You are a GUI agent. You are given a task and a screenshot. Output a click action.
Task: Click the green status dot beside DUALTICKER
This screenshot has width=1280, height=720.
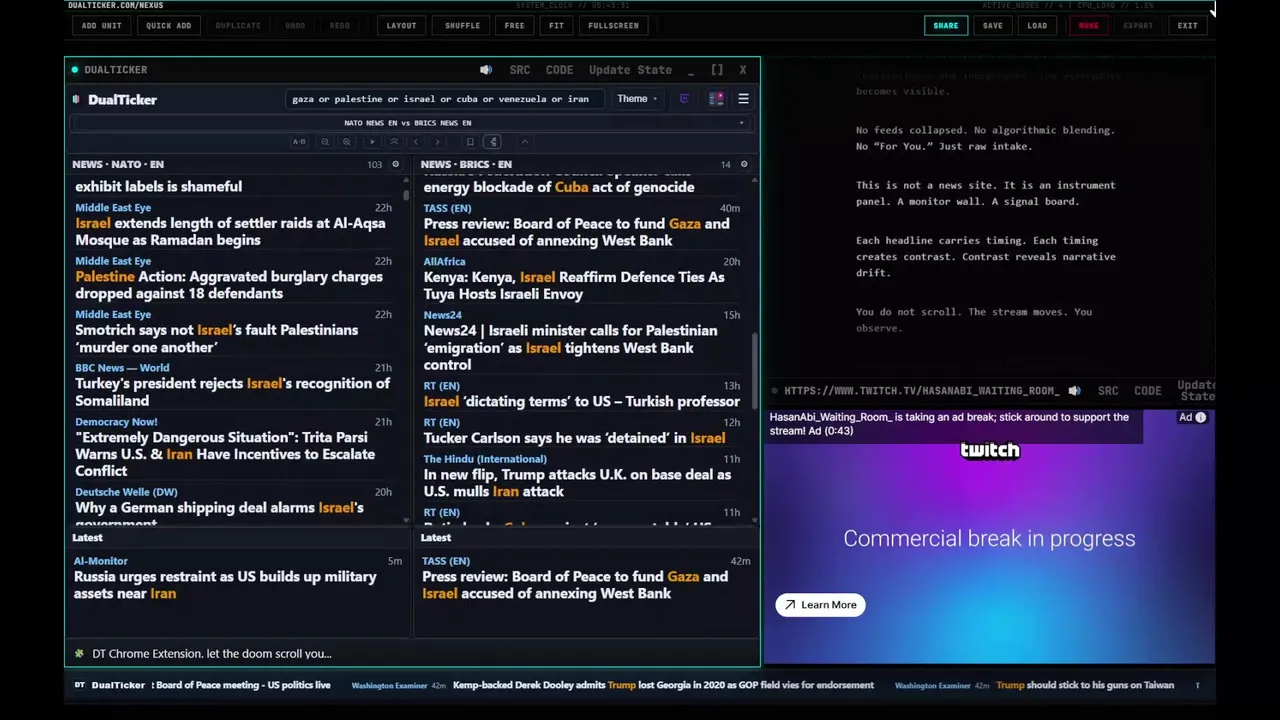[x=75, y=70]
